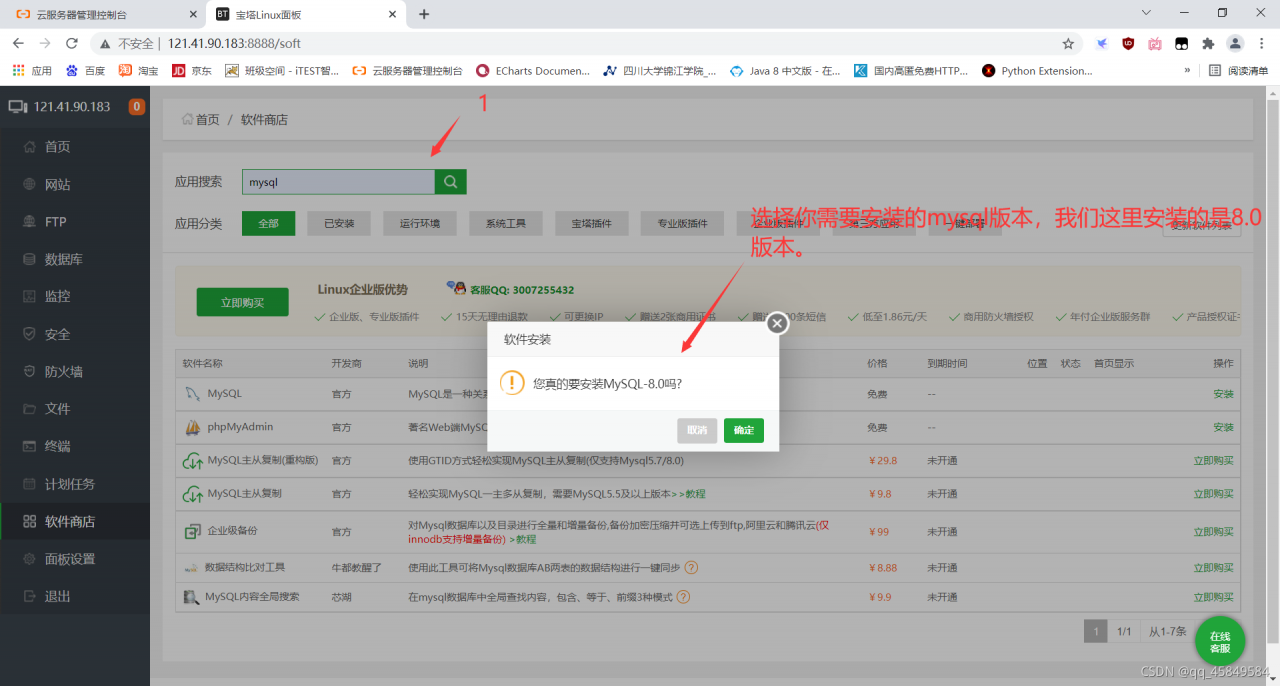This screenshot has height=686, width=1280.
Task: Open 数据库 in the sidebar
Action: click(64, 259)
